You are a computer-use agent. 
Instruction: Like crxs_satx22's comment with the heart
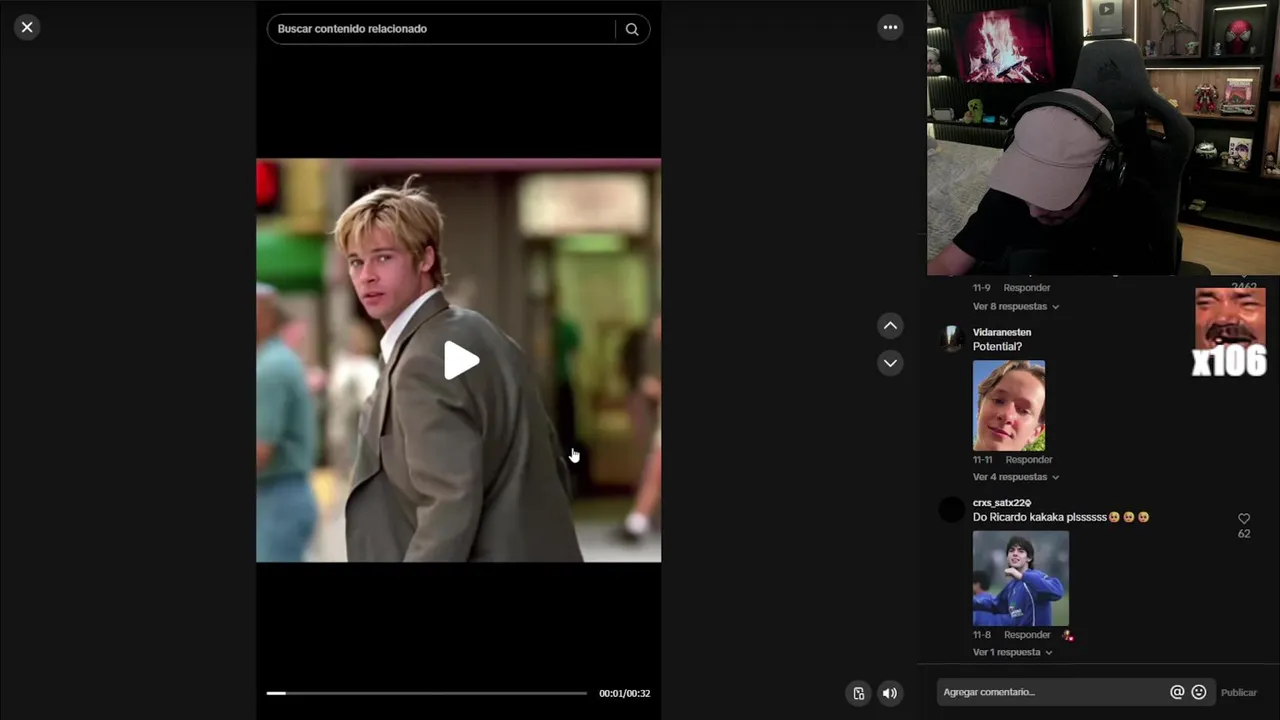1244,519
